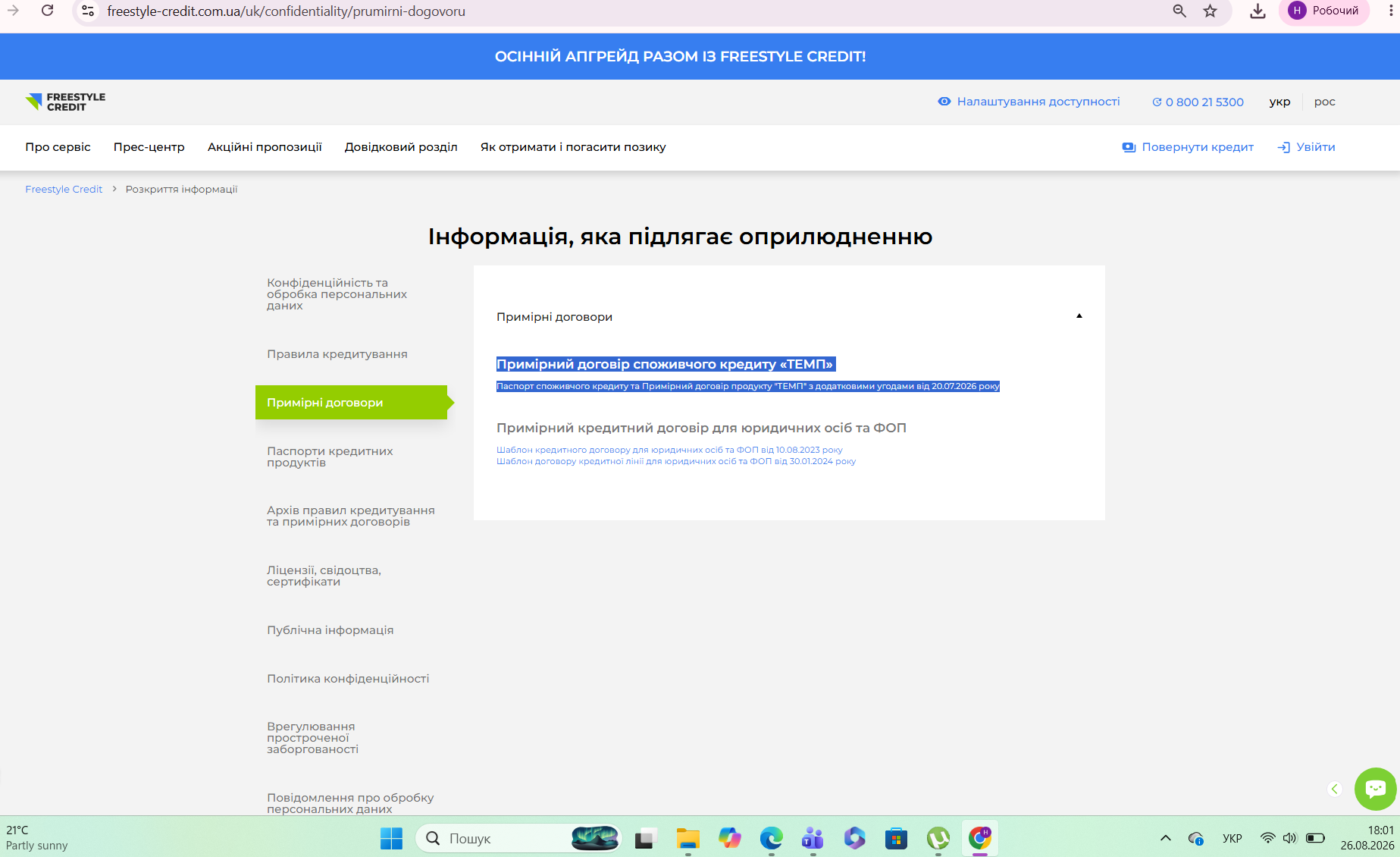The height and width of the screenshot is (857, 1400).
Task: Select Примірні договори green sidebar tab
Action: [352, 403]
